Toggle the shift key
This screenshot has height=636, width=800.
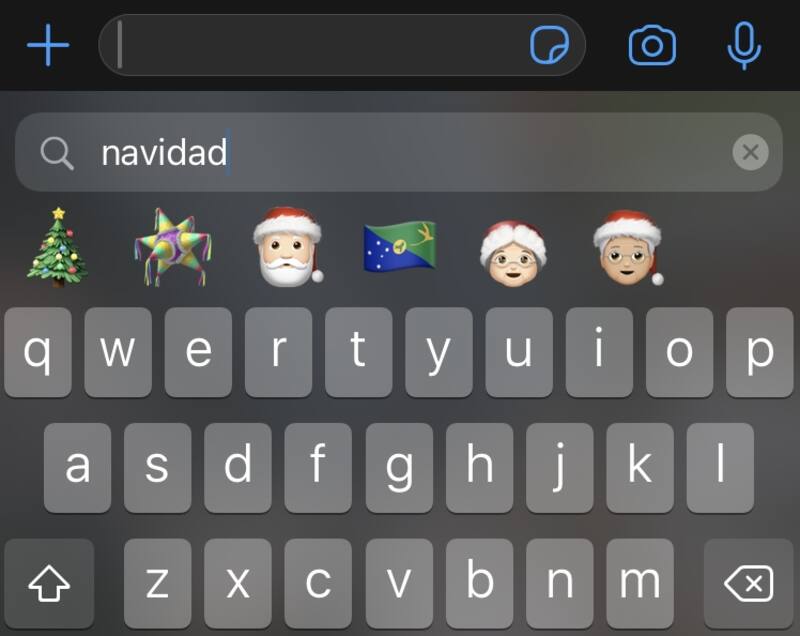49,583
